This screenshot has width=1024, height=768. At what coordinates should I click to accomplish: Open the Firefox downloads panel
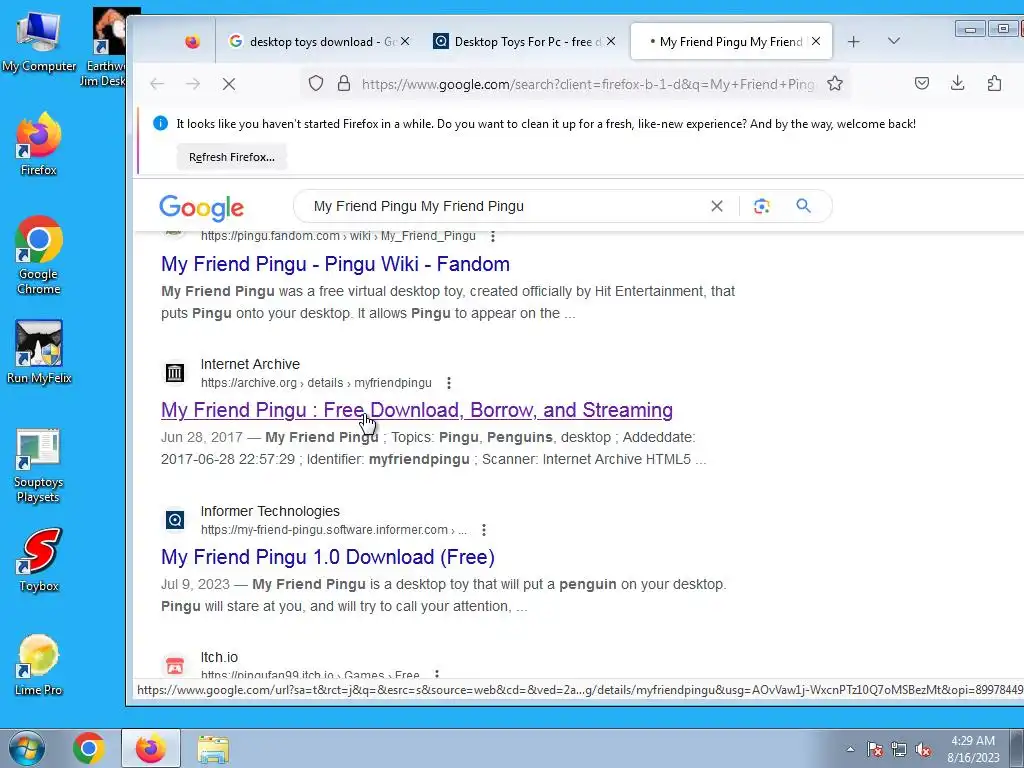pyautogui.click(x=957, y=84)
